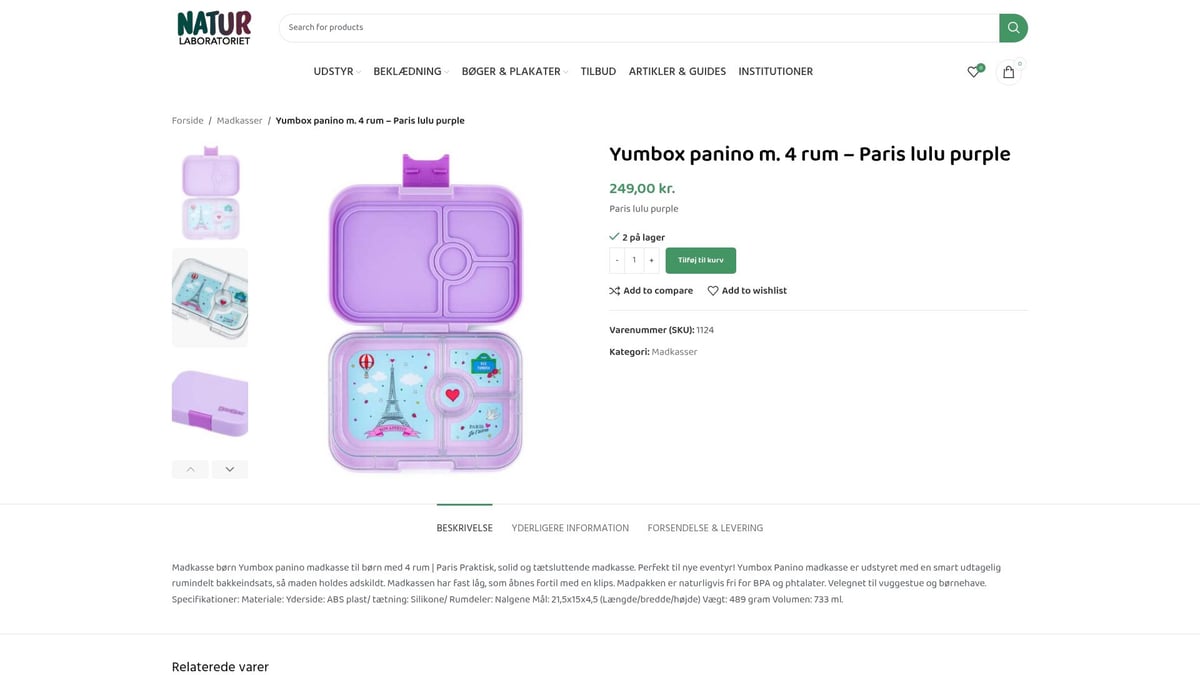Open the FORSENDELSE & LEVERING tab
The height and width of the screenshot is (675, 1200).
click(x=704, y=527)
